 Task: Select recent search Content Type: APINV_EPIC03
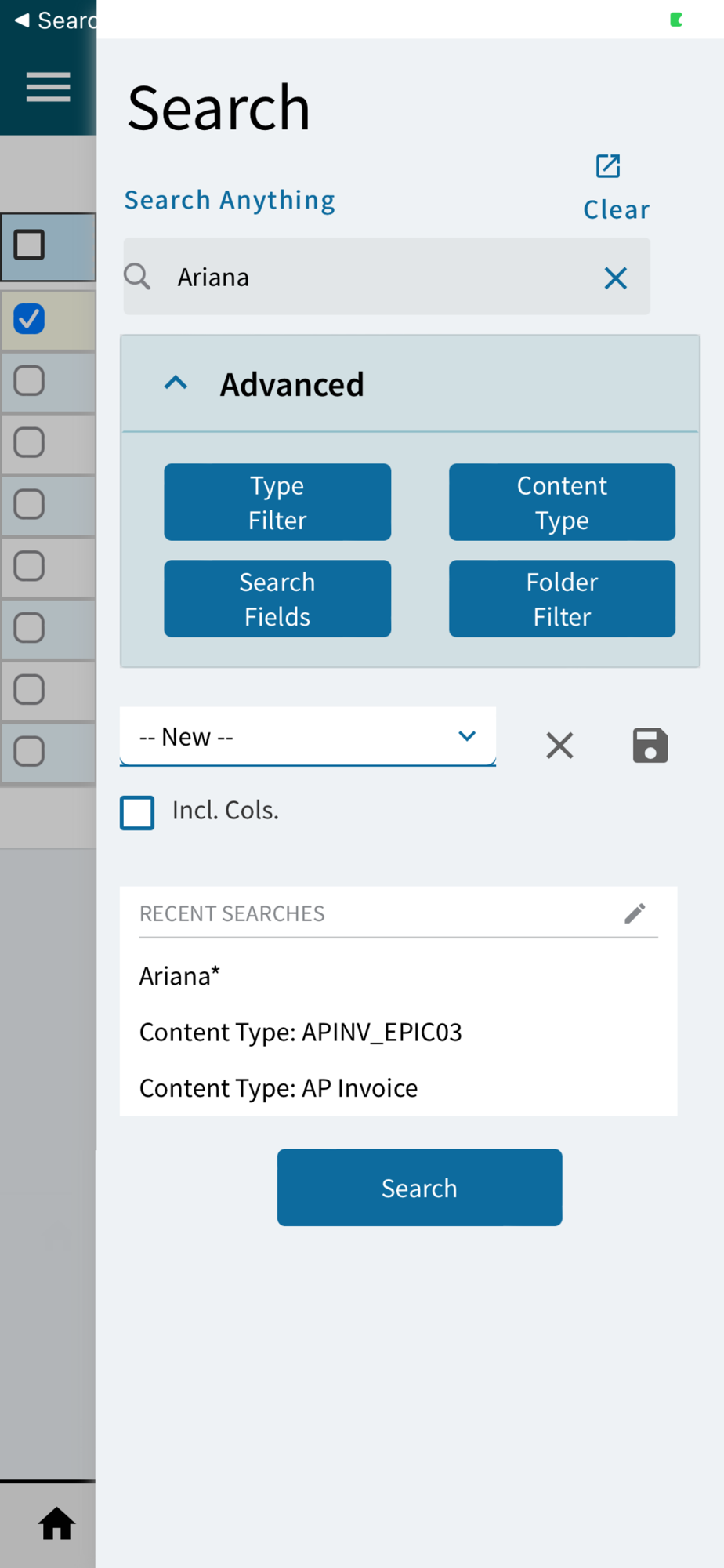click(301, 1033)
